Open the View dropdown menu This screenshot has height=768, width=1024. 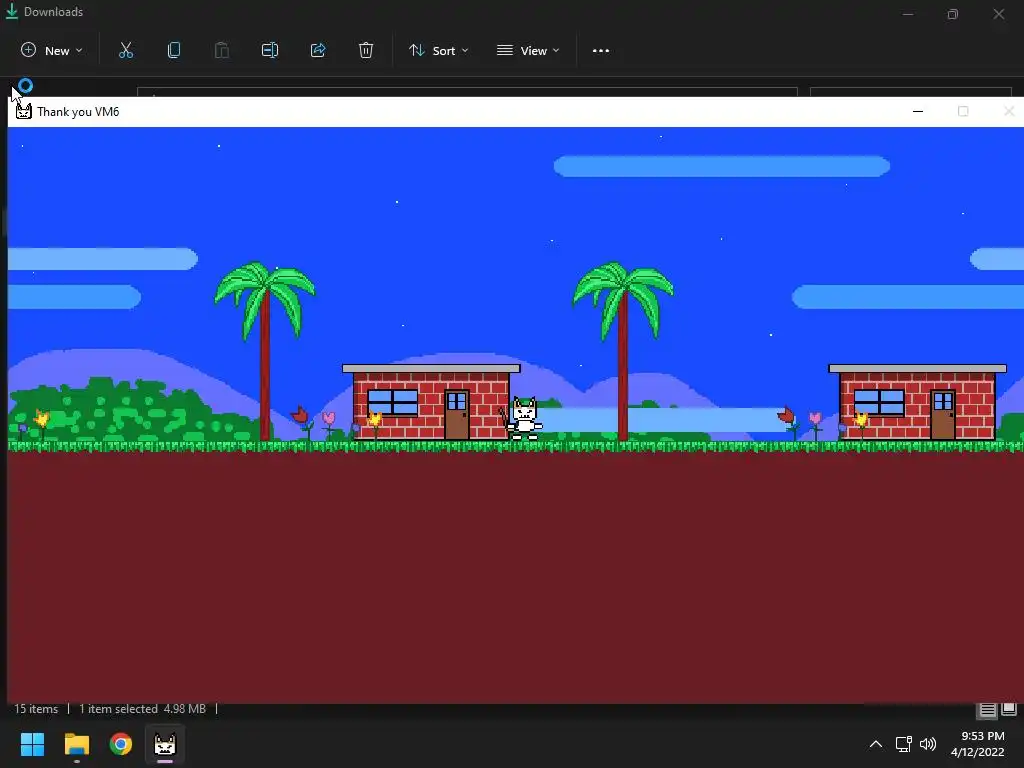point(528,50)
